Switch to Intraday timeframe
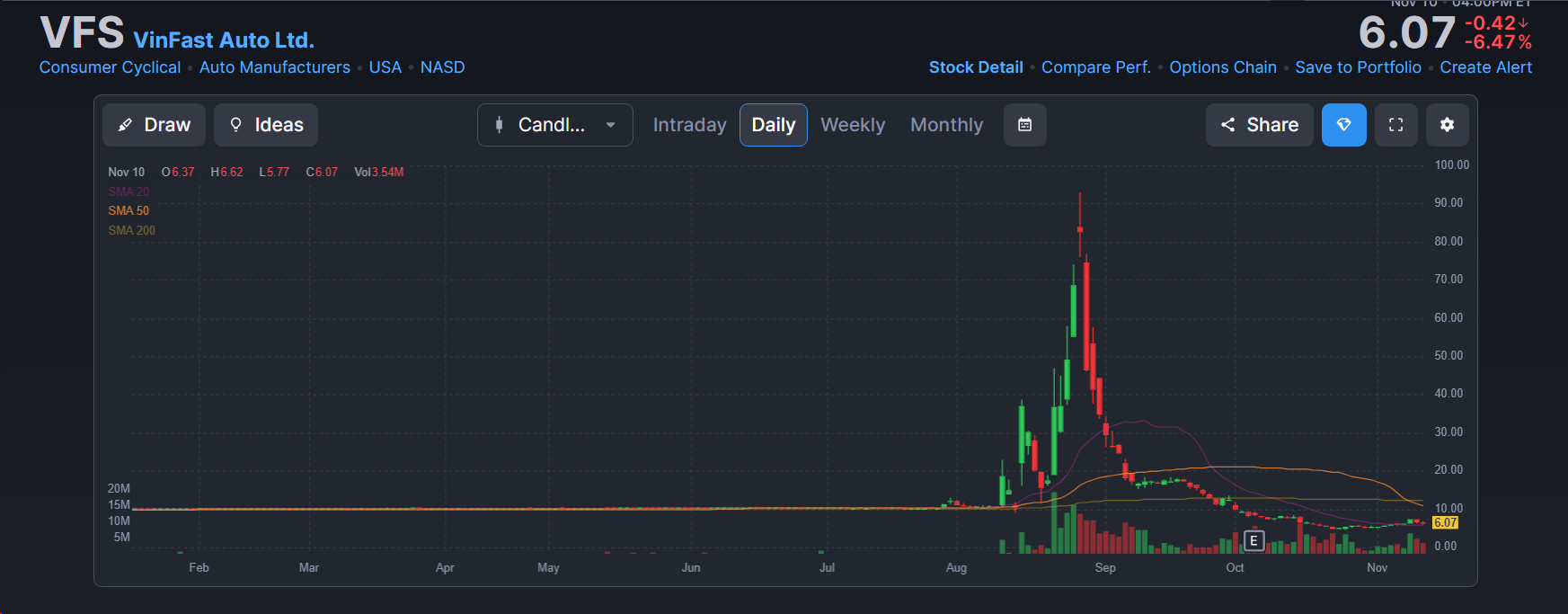This screenshot has width=1568, height=614. pos(689,125)
